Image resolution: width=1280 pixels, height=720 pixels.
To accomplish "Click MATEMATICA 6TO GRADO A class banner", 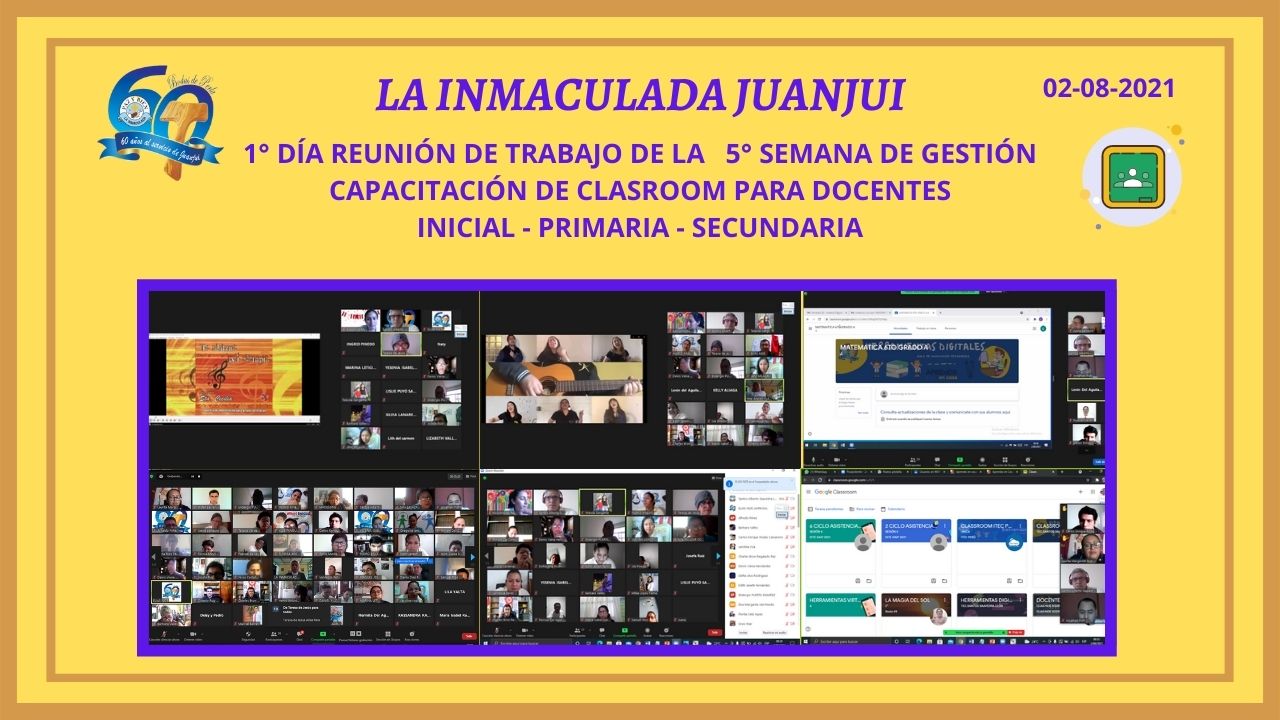I will coord(927,361).
